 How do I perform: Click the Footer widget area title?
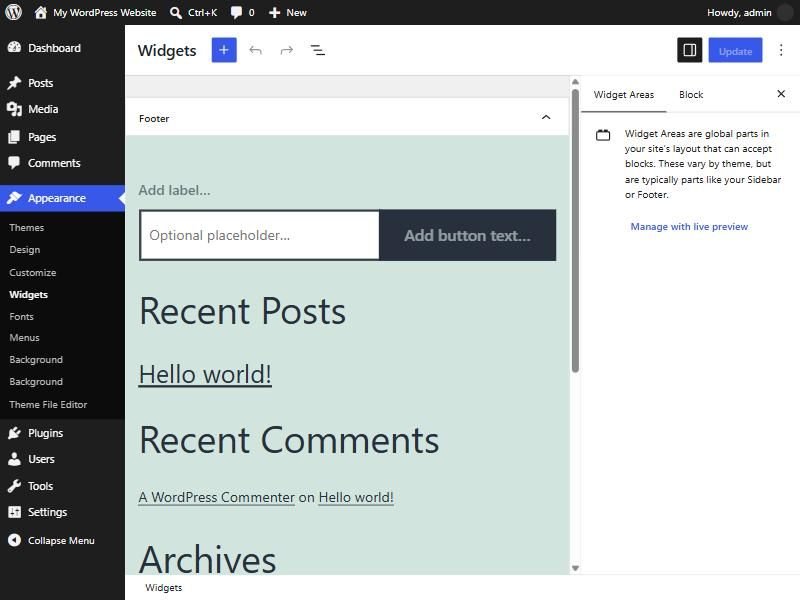154,118
